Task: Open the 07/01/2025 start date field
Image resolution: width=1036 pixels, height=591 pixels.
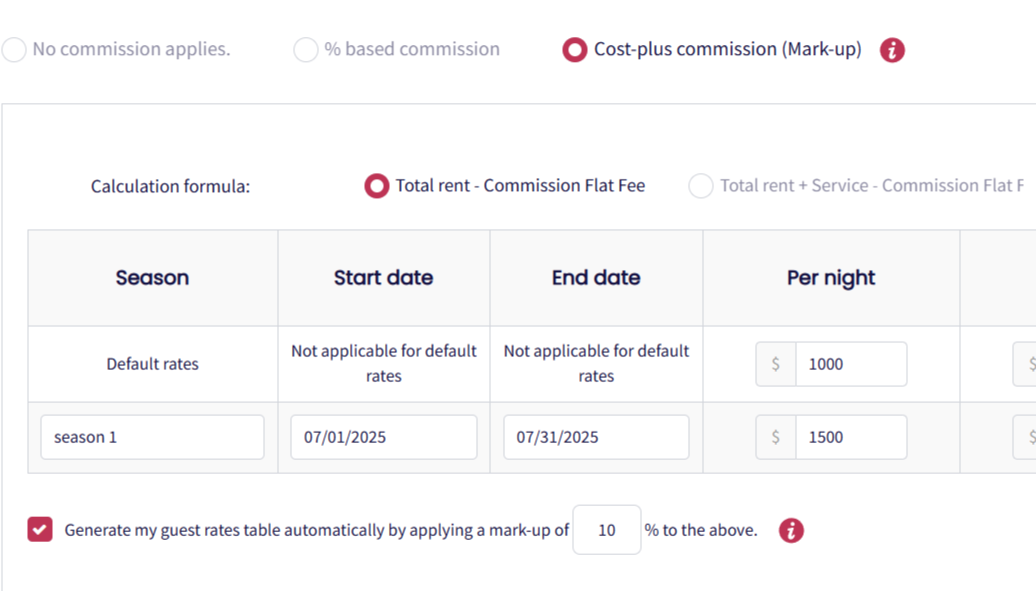Action: point(383,437)
